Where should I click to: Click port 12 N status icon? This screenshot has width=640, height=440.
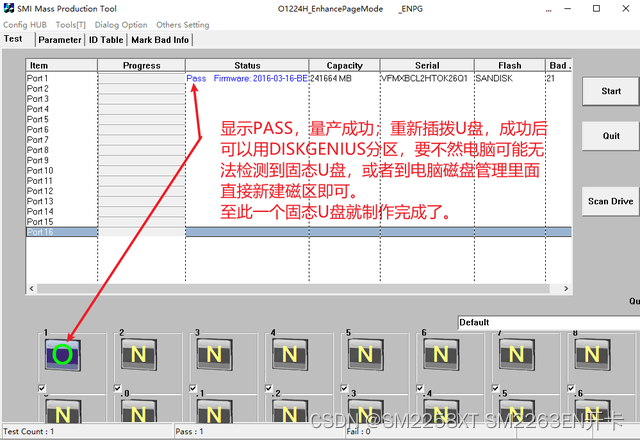click(290, 411)
